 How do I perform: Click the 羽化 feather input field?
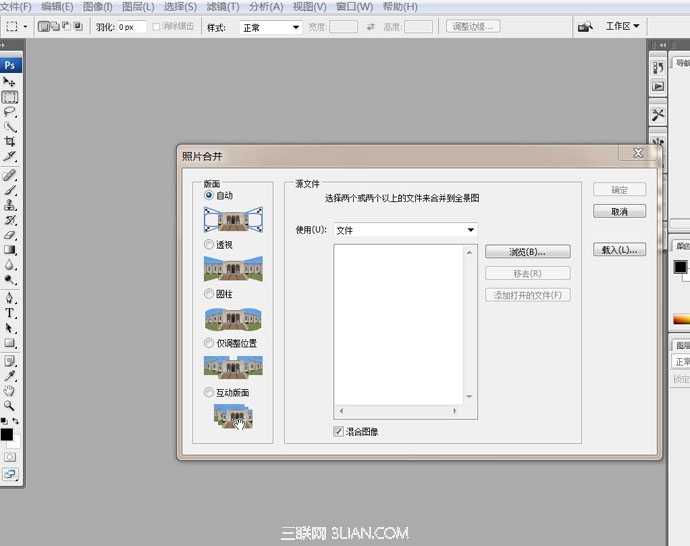[131, 27]
